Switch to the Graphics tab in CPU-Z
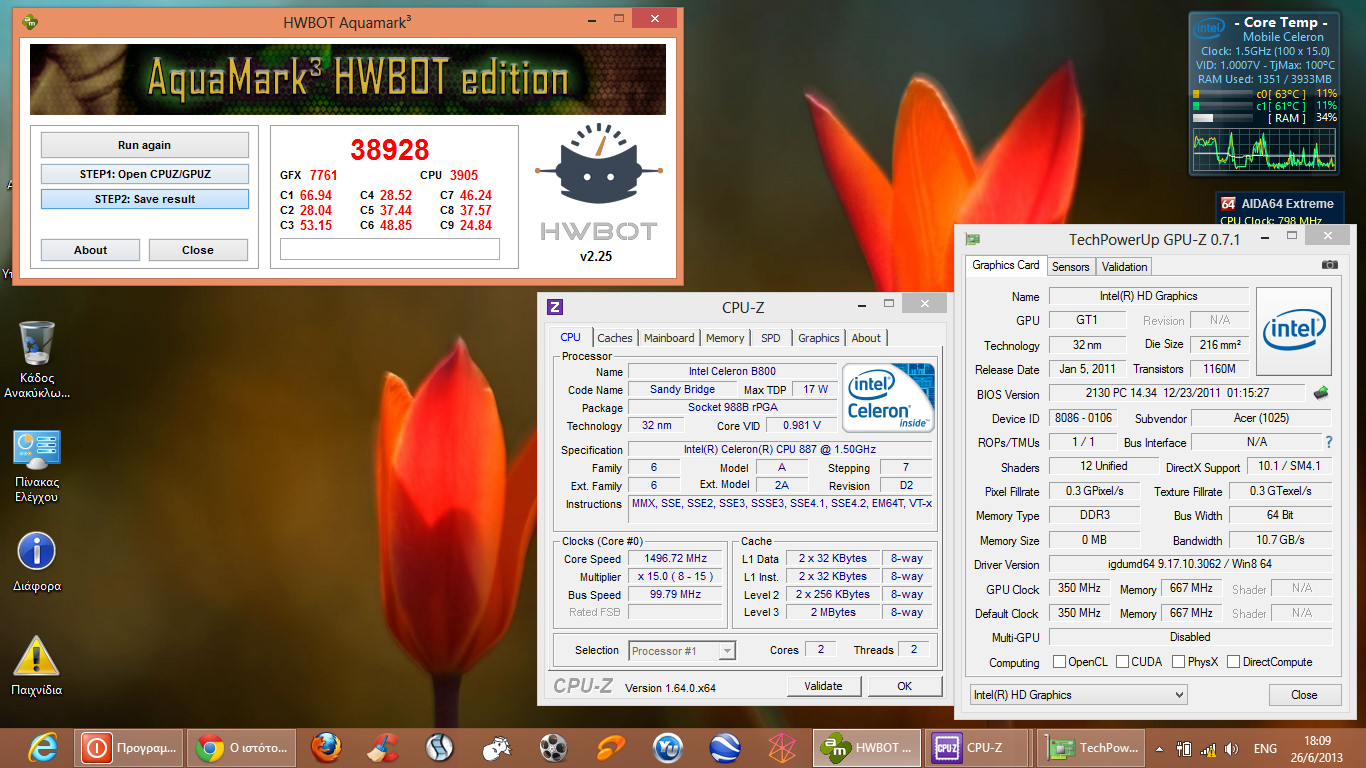Screen dimensions: 1366x768 pos(819,338)
